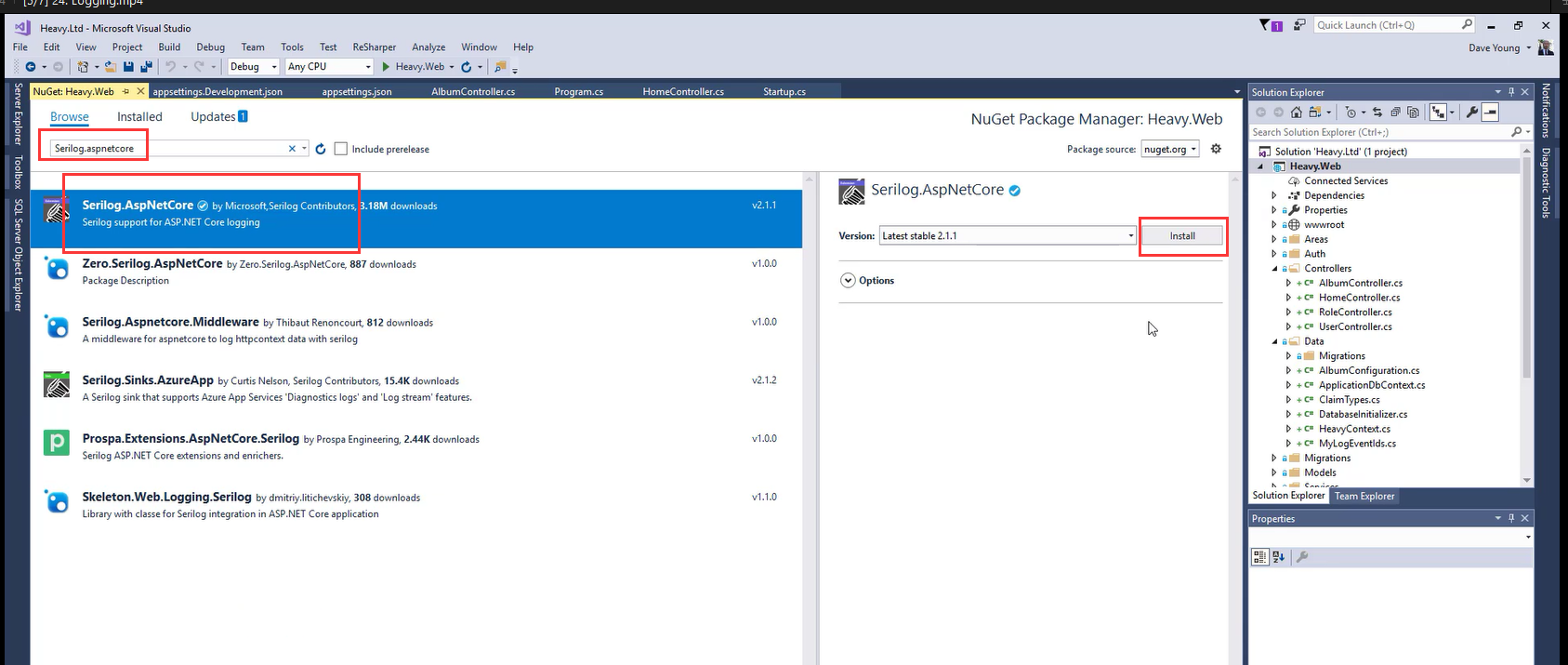Screen dimensions: 1568x665
Task: Open Properties via the wrench icon in Solution Explorer
Action: [x=1471, y=113]
